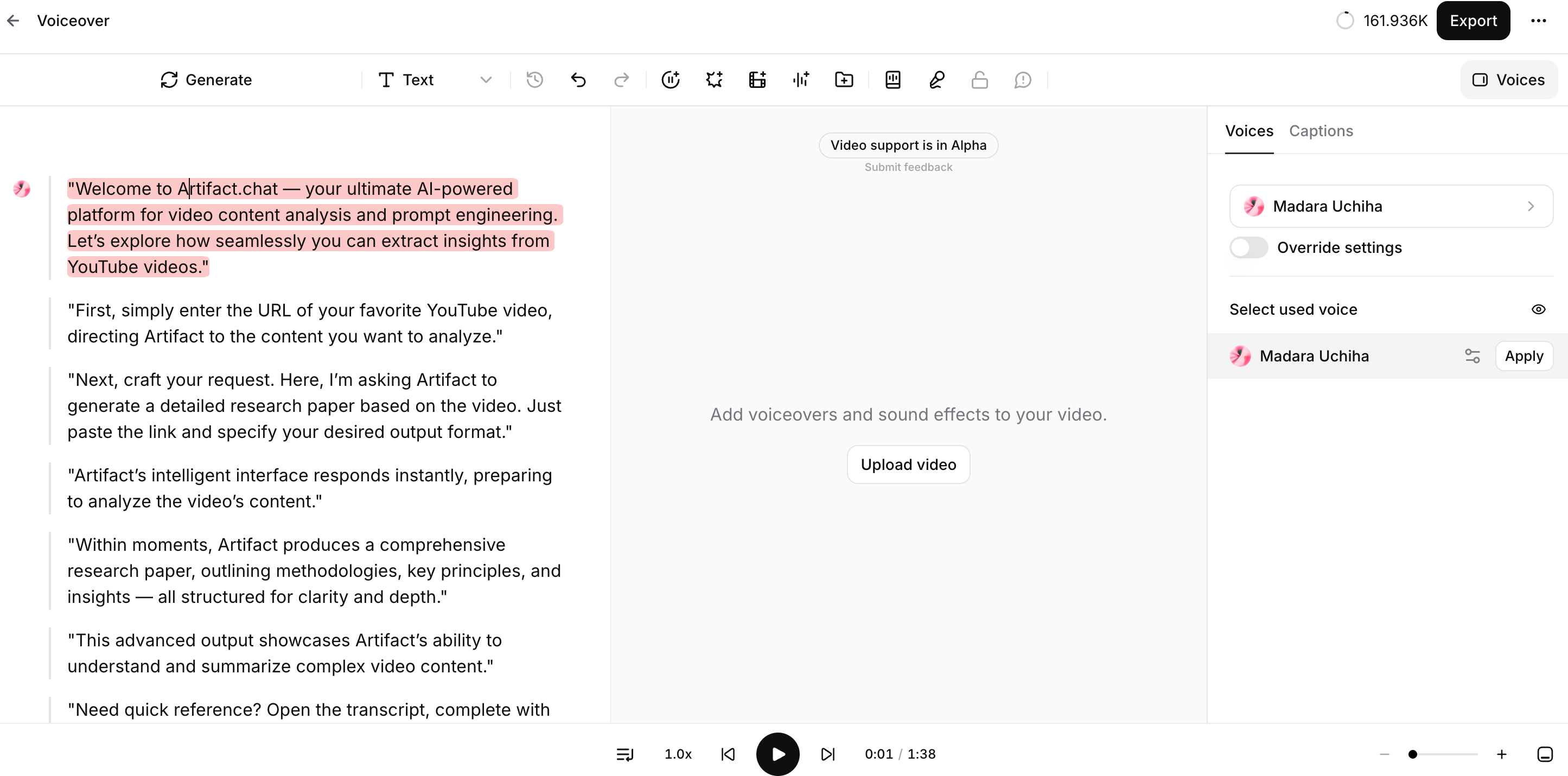
Task: Click the version history clock icon
Action: point(534,80)
